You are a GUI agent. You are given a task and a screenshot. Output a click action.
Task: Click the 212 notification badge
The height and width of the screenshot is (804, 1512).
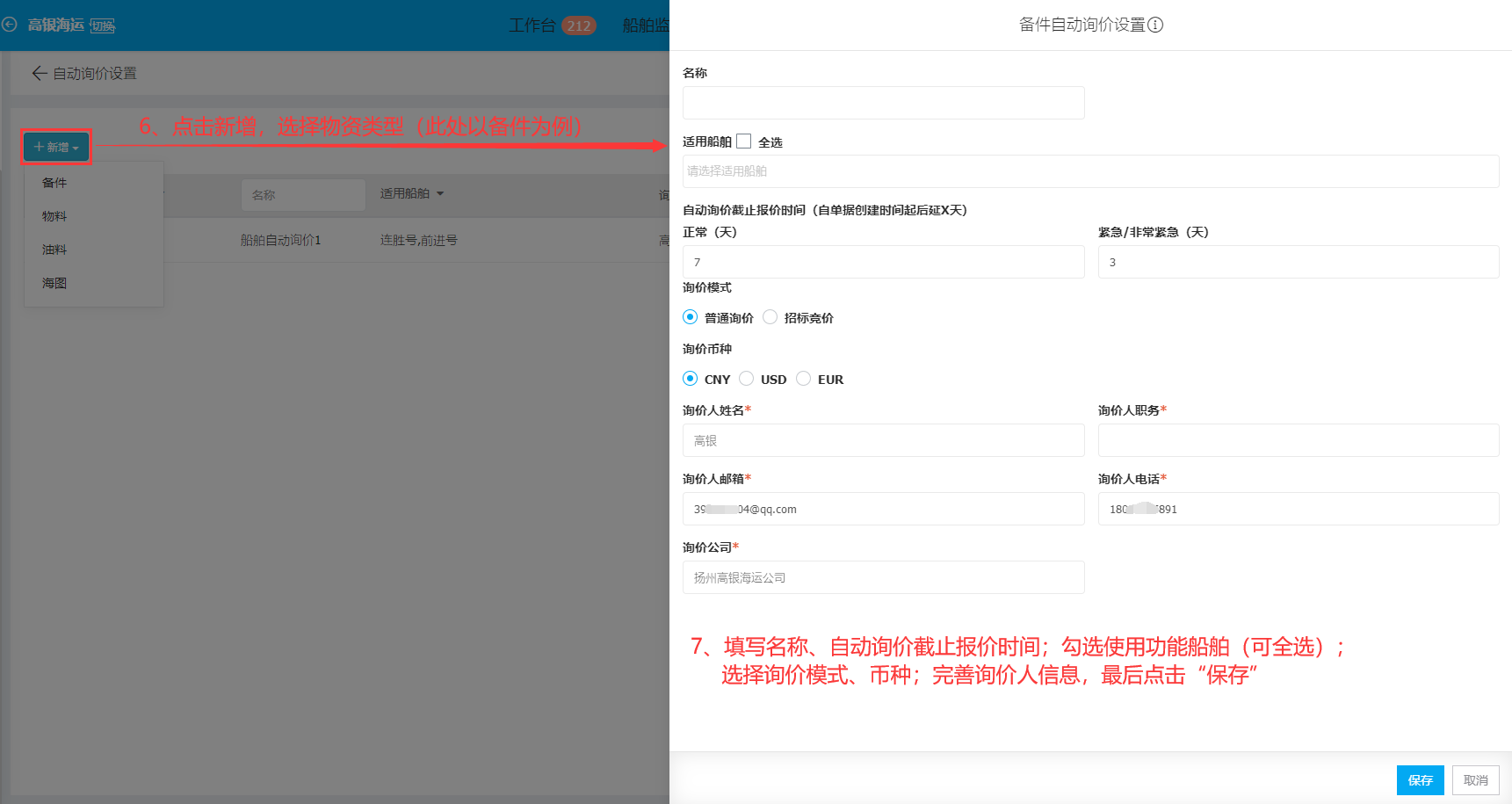point(579,25)
